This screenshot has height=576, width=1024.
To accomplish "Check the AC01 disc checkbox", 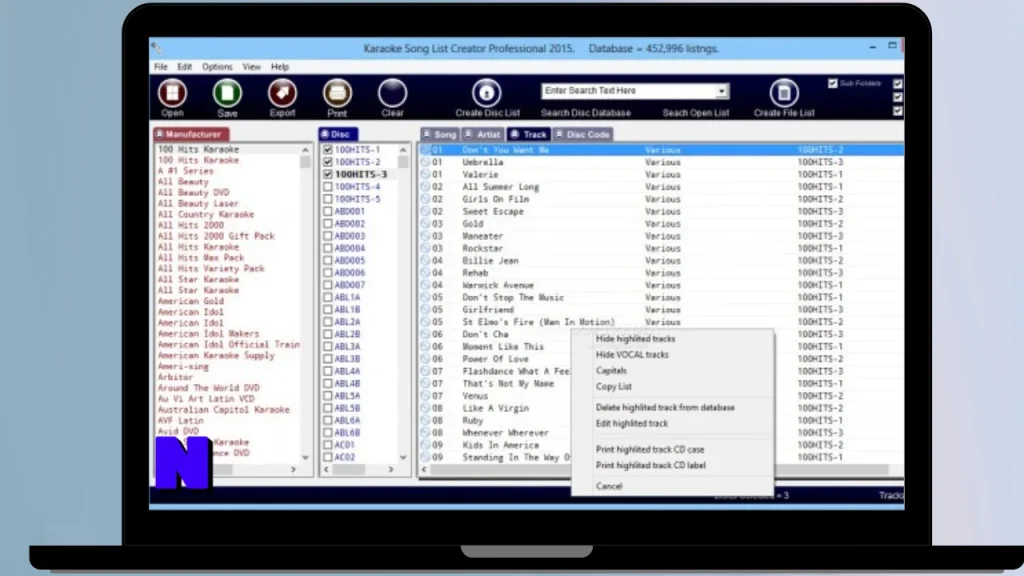I will tap(328, 445).
